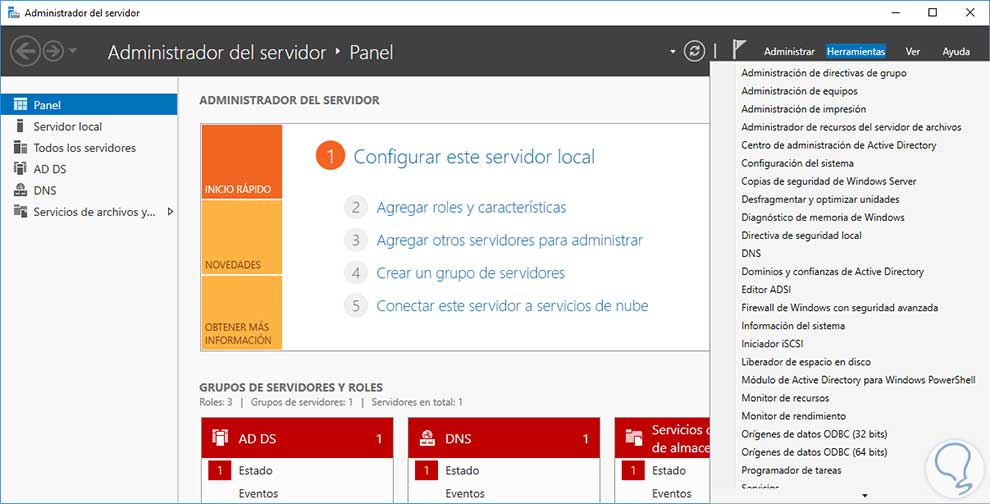The image size is (990, 504).
Task: Open the Ayuda menu
Action: tap(956, 52)
